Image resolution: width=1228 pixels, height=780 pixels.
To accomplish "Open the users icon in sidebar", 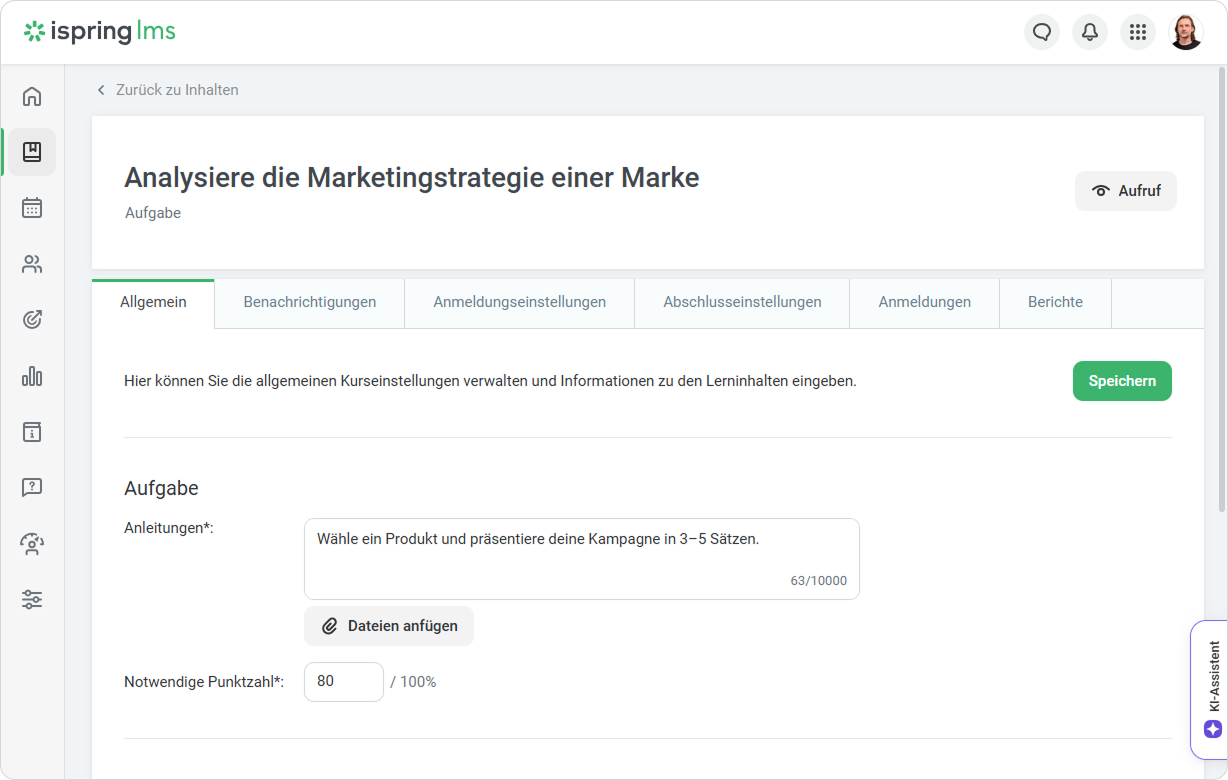I will tap(32, 264).
